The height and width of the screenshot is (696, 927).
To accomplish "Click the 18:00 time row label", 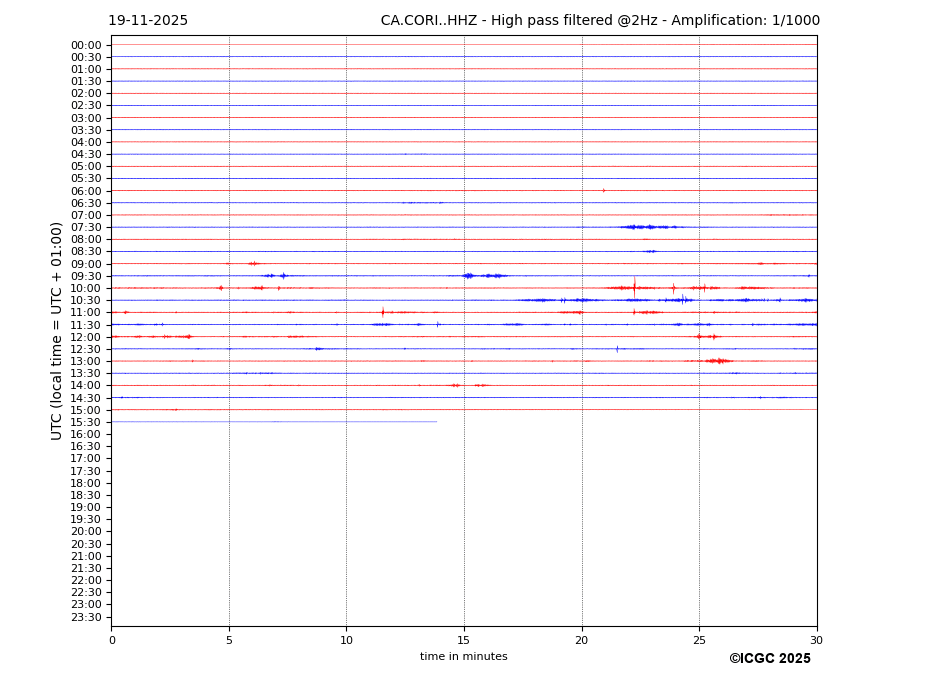I will pyautogui.click(x=86, y=483).
